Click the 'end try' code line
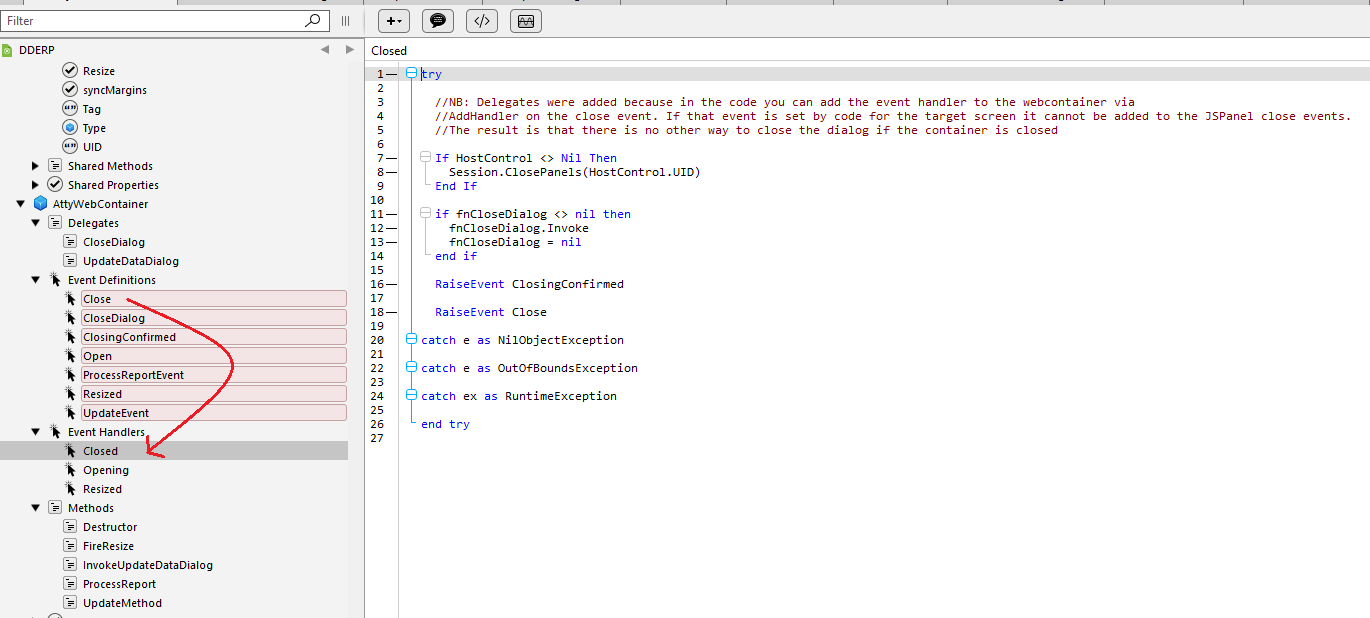This screenshot has height=618, width=1370. pyautogui.click(x=445, y=424)
